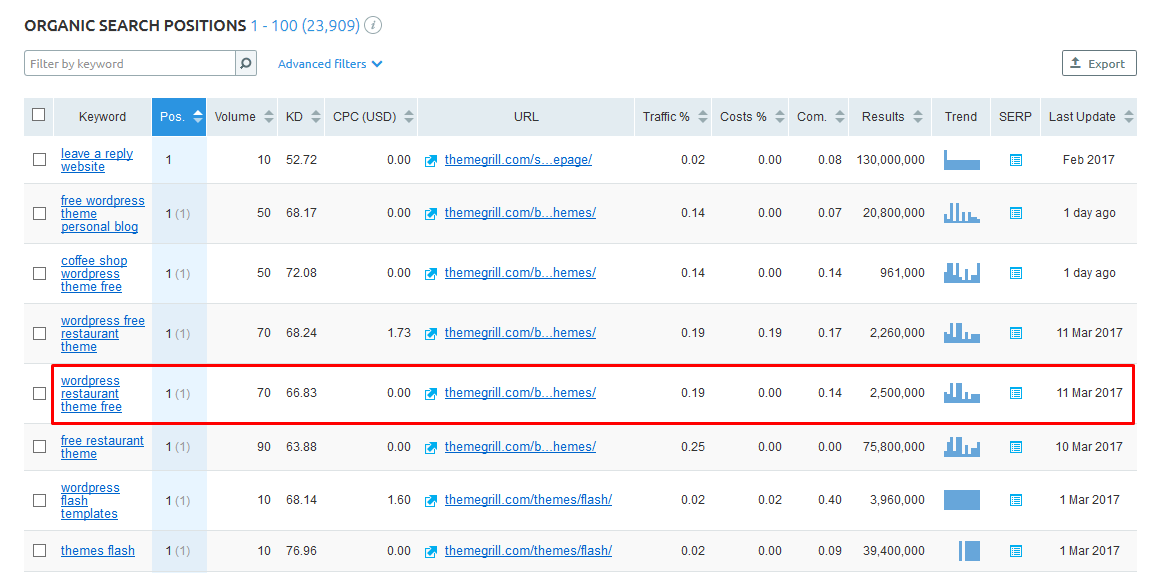
Task: Tick checkbox for wordpress restaurant theme free
Action: point(39,394)
